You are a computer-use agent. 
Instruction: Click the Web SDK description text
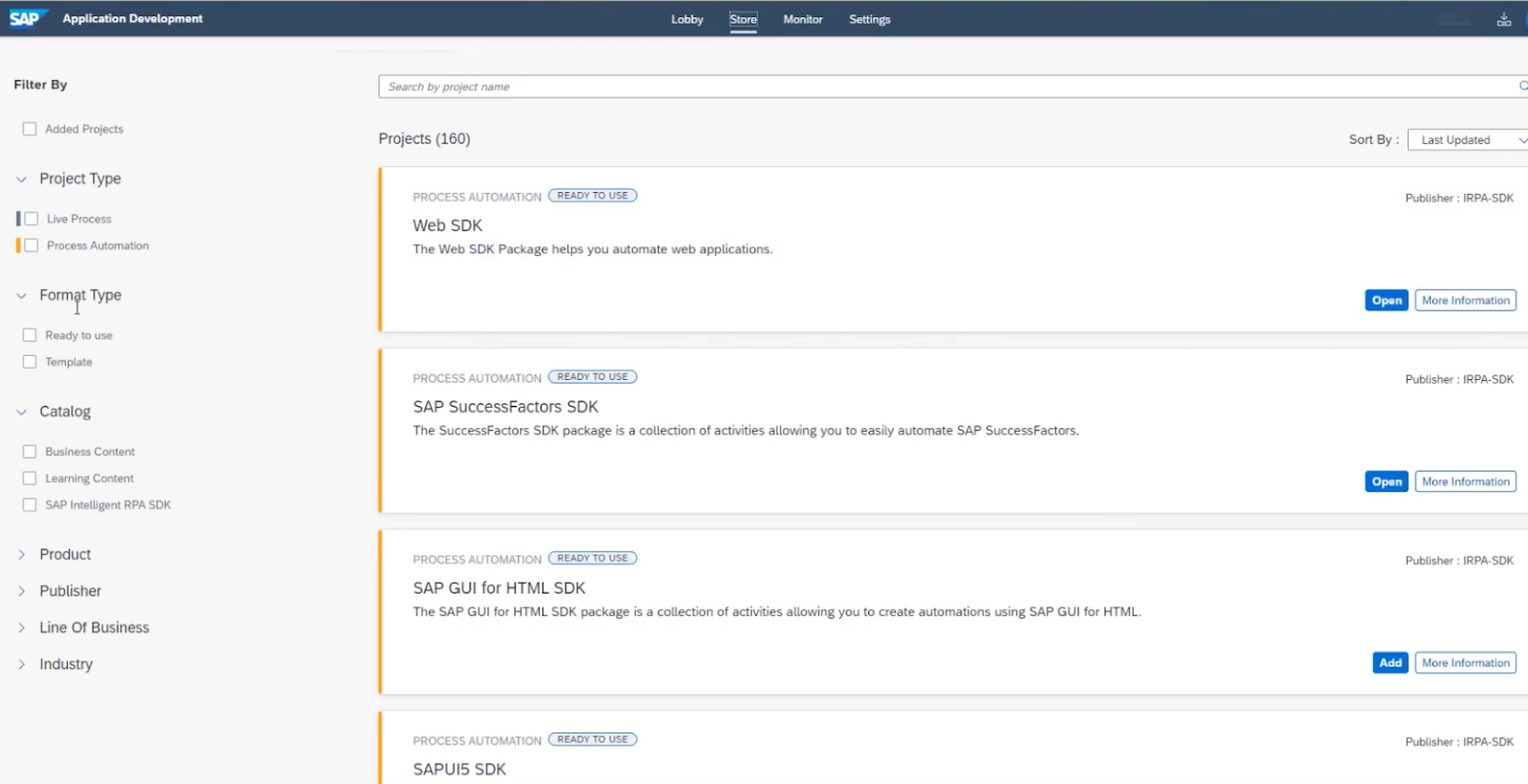592,249
